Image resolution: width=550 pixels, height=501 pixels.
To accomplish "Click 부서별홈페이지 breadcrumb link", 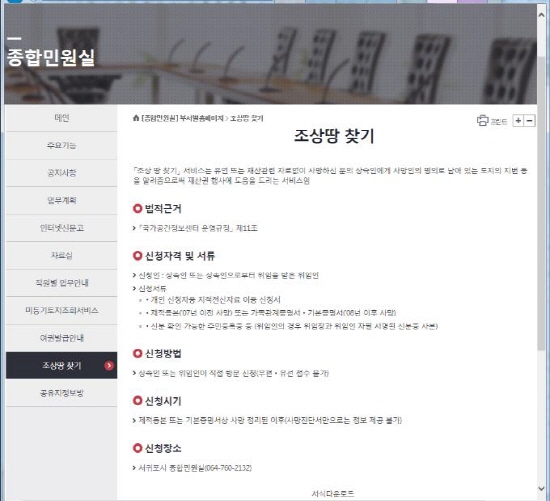I will click(x=201, y=118).
